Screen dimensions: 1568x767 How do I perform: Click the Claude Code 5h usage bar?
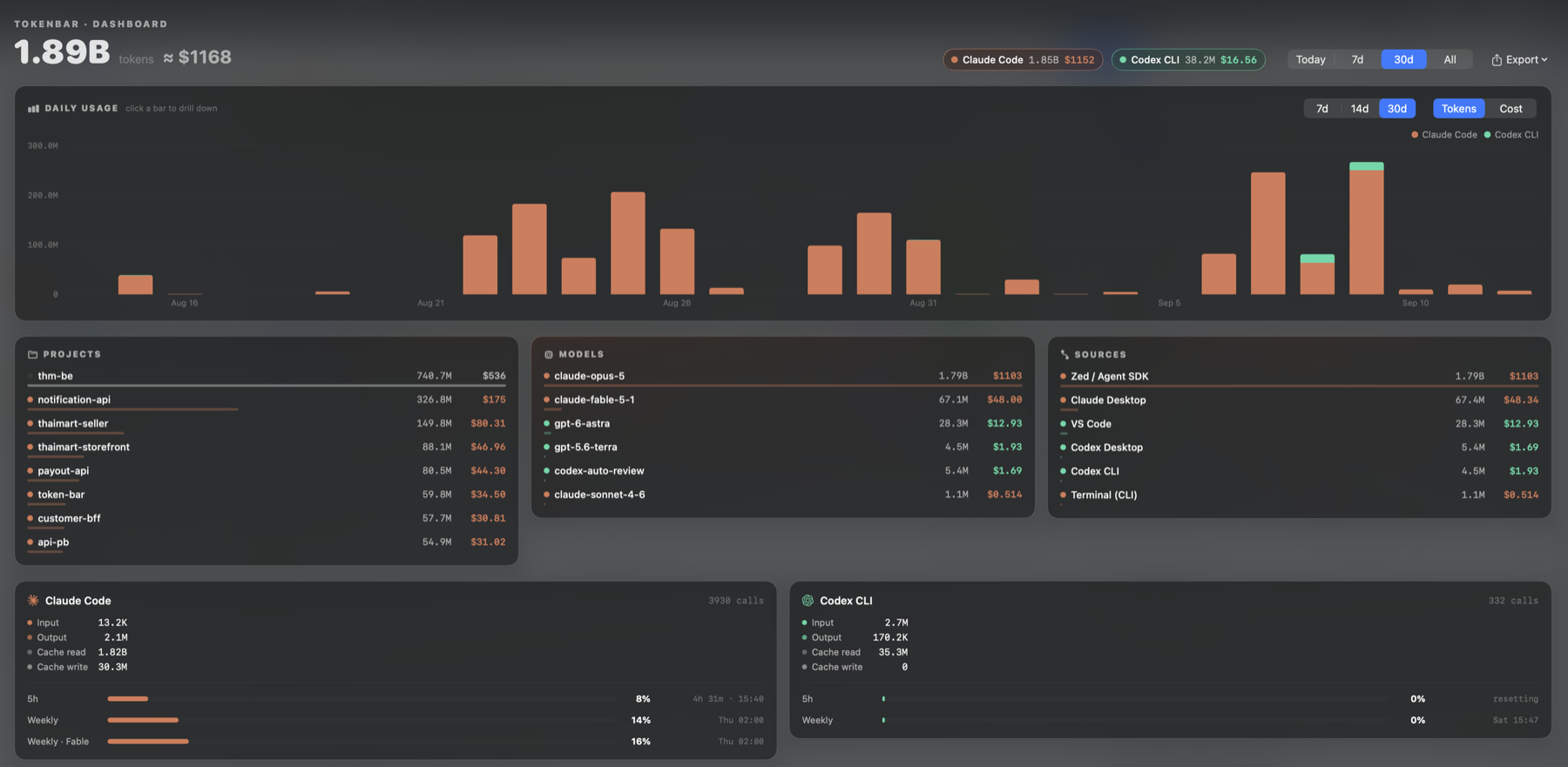362,698
